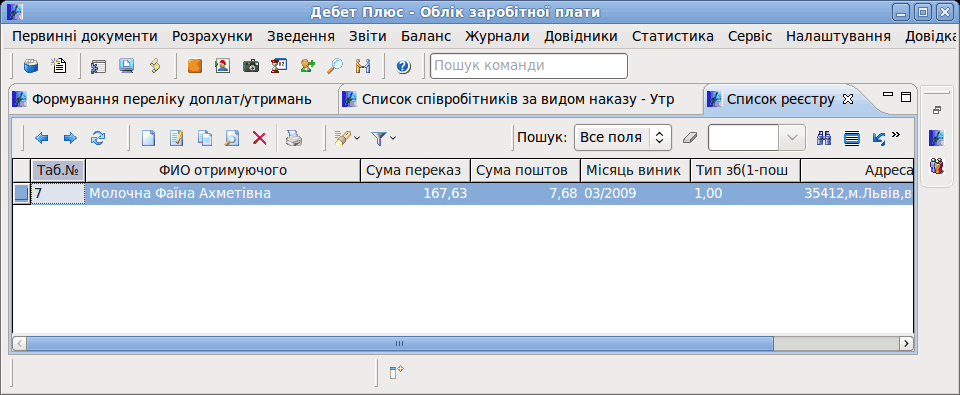
Task: Open the "Все поля" search field selector
Action: 623,138
